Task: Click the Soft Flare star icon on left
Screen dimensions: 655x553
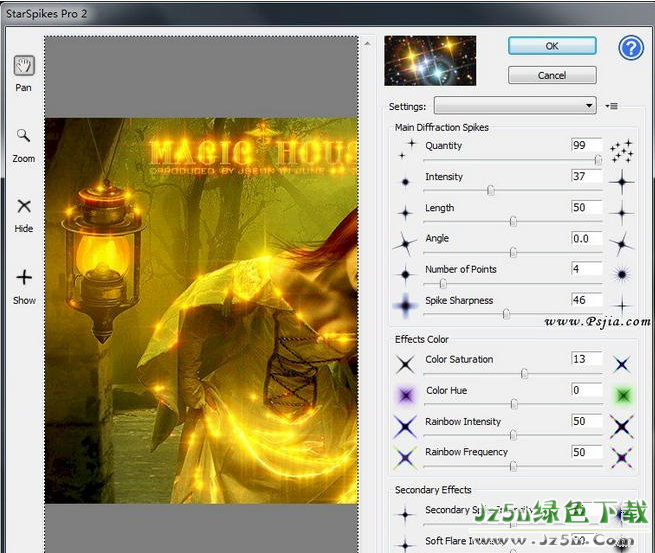Action: coord(405,544)
